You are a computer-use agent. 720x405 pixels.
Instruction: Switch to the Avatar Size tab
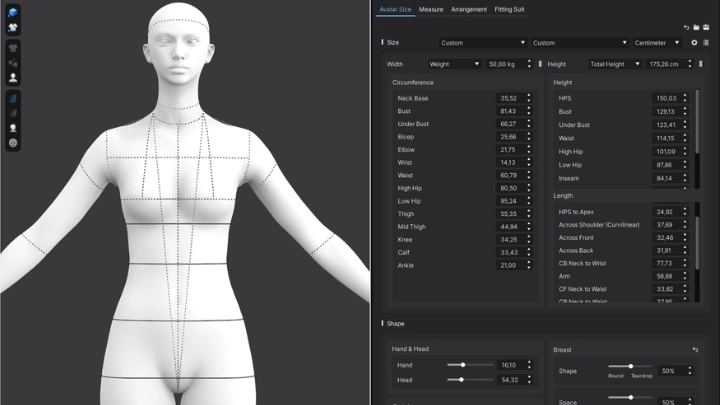pyautogui.click(x=395, y=9)
